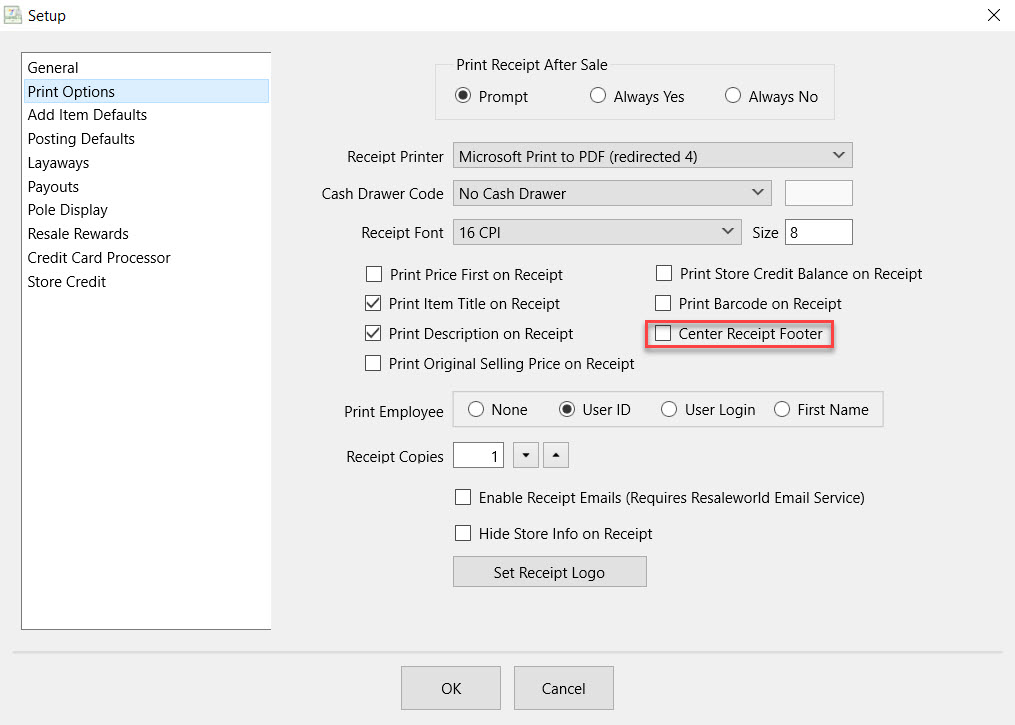Choose None for Print Employee

[x=476, y=409]
